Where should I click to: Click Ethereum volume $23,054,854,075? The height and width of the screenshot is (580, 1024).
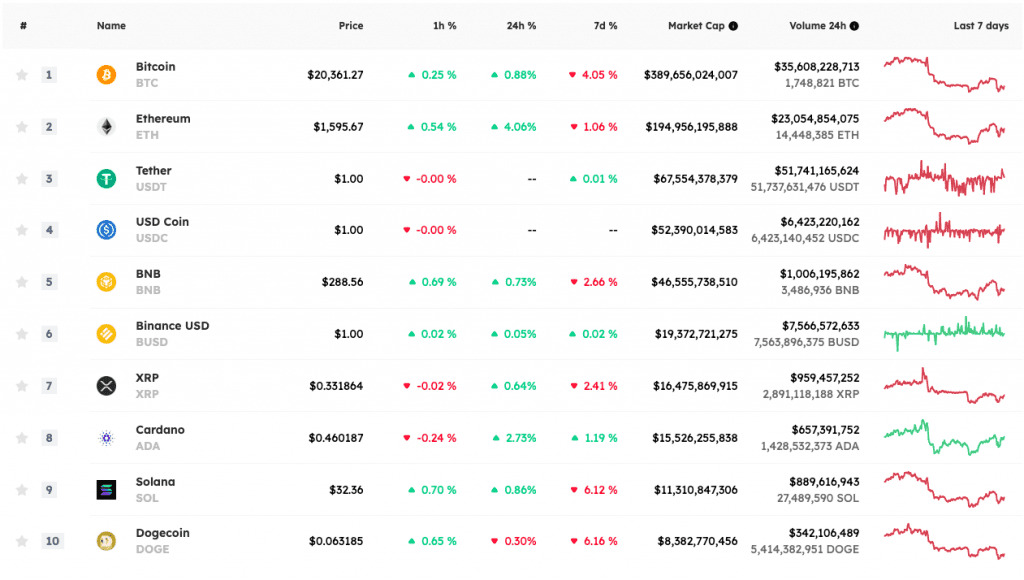click(815, 119)
